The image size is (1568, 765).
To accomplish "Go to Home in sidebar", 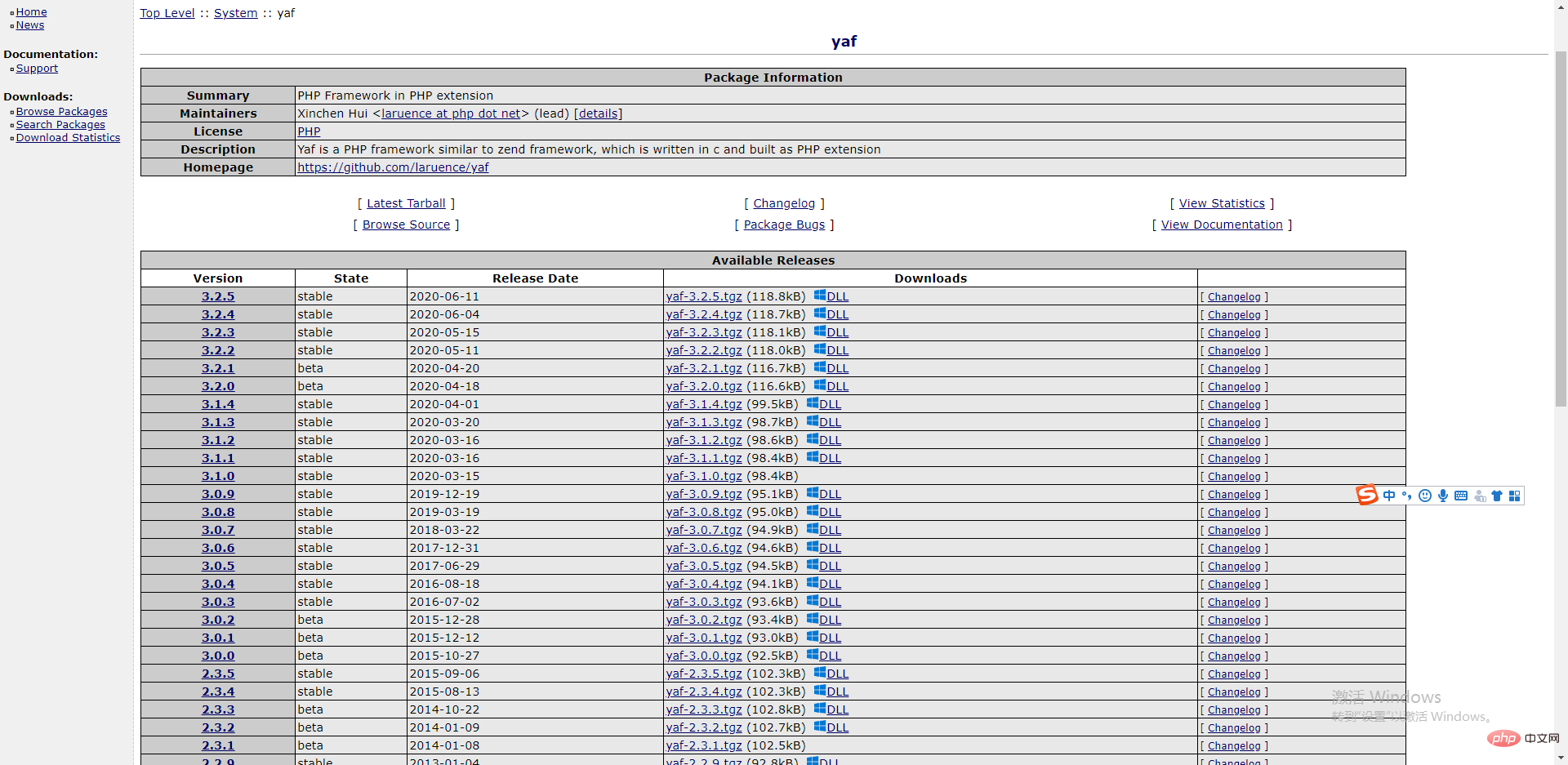I will pyautogui.click(x=31, y=12).
